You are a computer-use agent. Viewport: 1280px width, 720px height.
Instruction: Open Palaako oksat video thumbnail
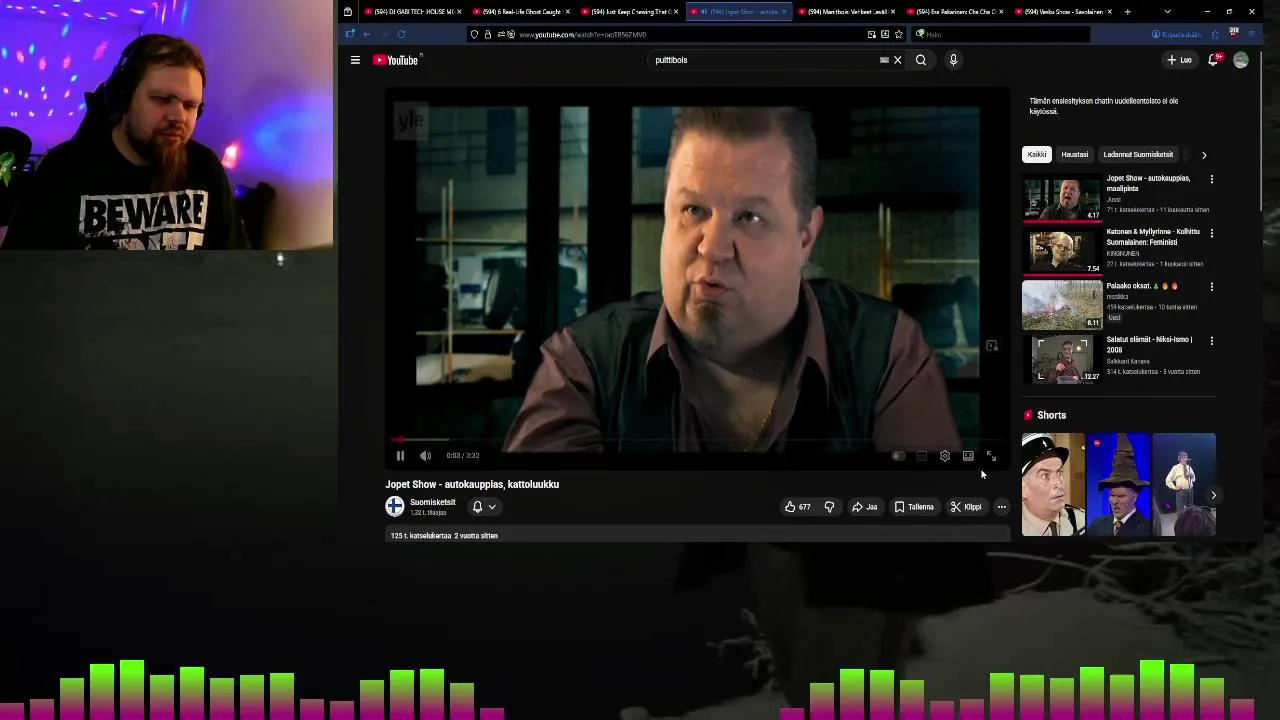point(1061,306)
